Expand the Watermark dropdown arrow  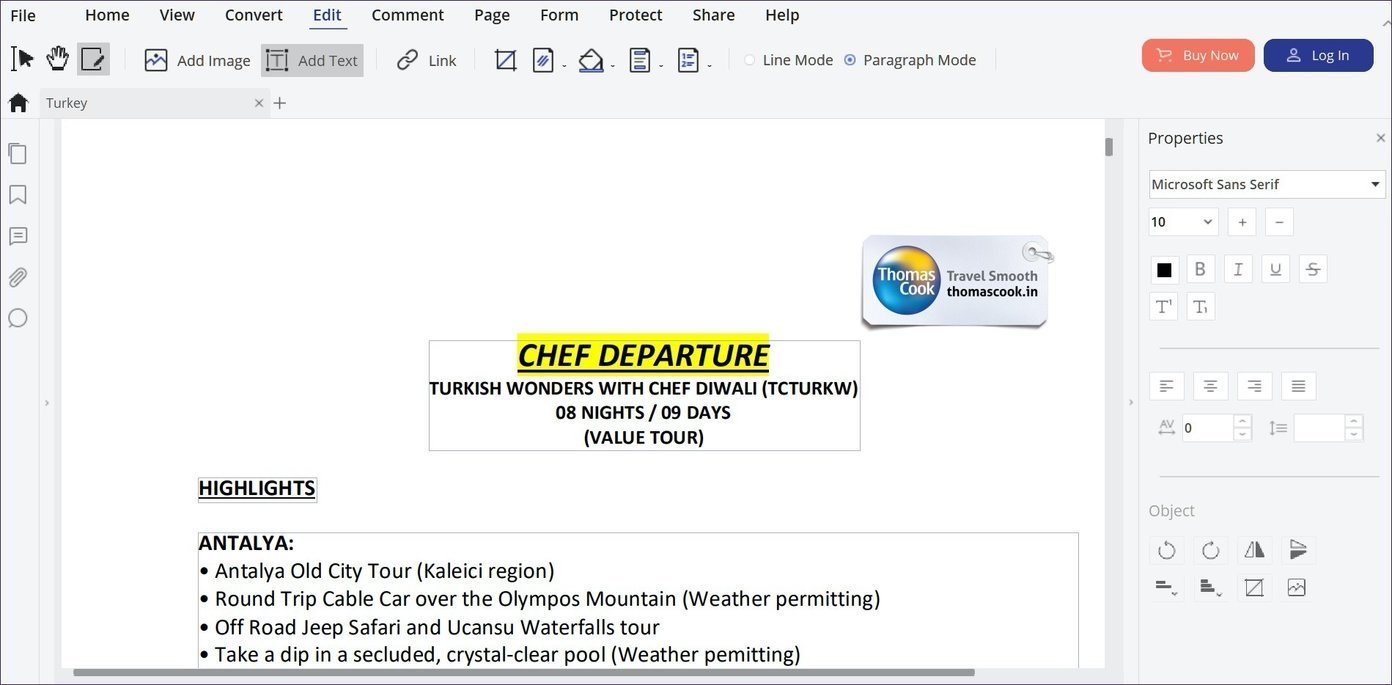point(564,66)
